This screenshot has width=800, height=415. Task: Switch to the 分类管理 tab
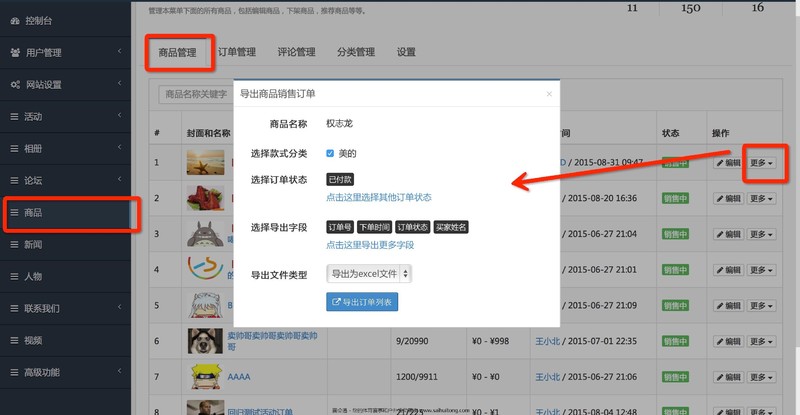[x=356, y=52]
